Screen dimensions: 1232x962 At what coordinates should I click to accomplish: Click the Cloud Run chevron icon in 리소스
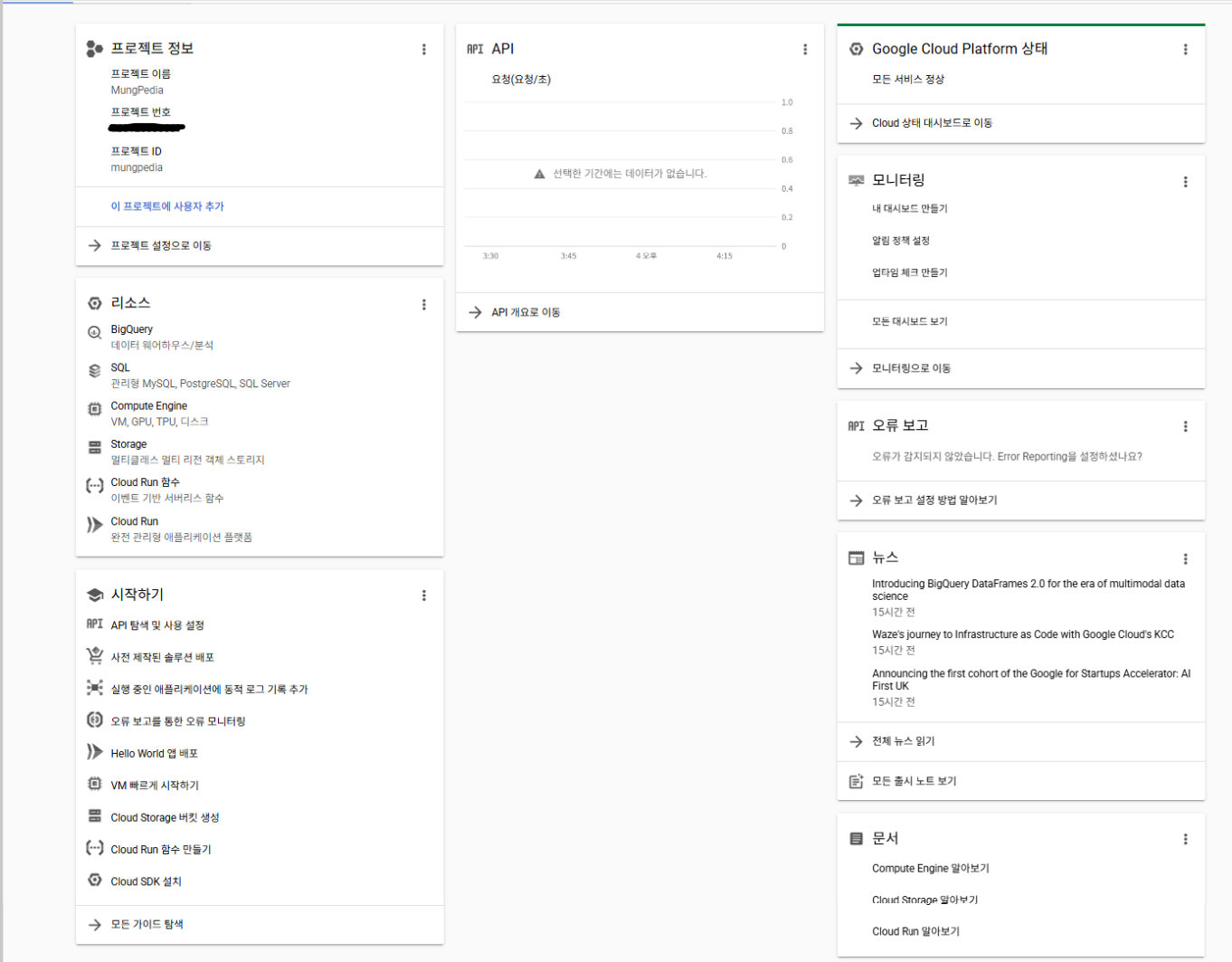pyautogui.click(x=94, y=525)
